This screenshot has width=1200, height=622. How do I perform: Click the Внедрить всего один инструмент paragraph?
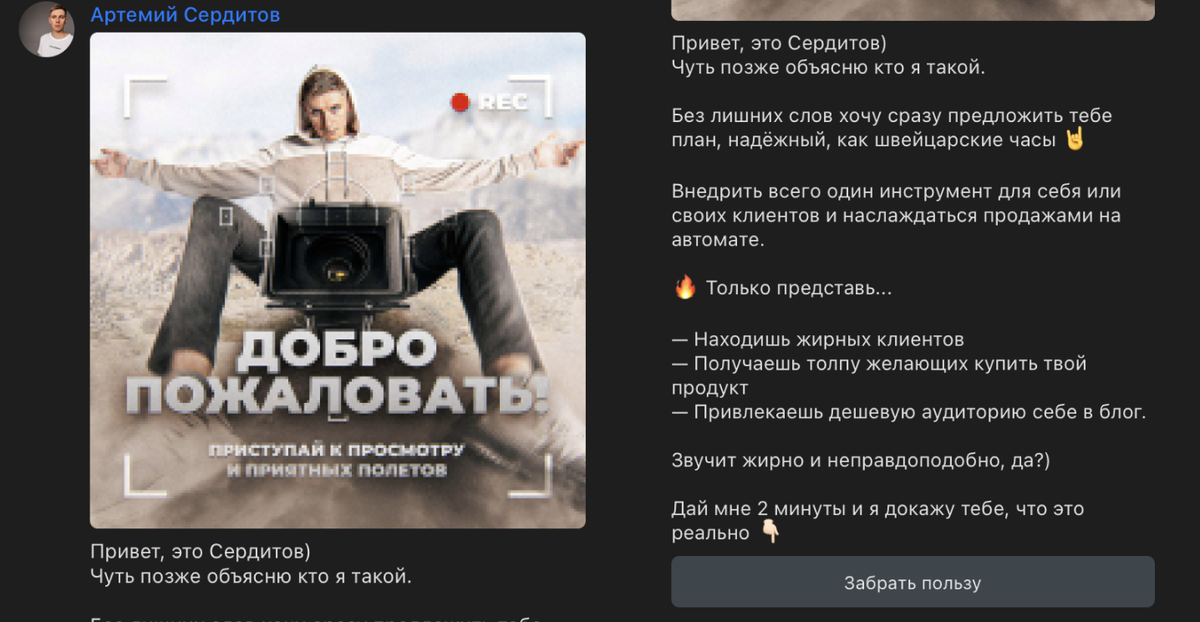pos(896,215)
